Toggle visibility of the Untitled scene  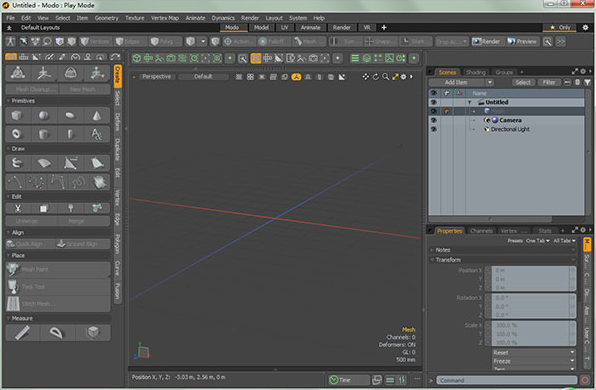tap(433, 102)
